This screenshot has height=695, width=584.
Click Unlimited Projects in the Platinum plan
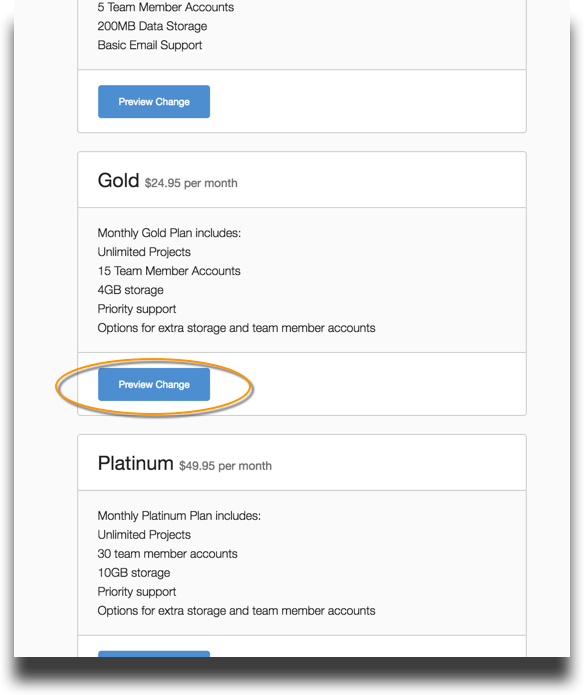[x=144, y=535]
